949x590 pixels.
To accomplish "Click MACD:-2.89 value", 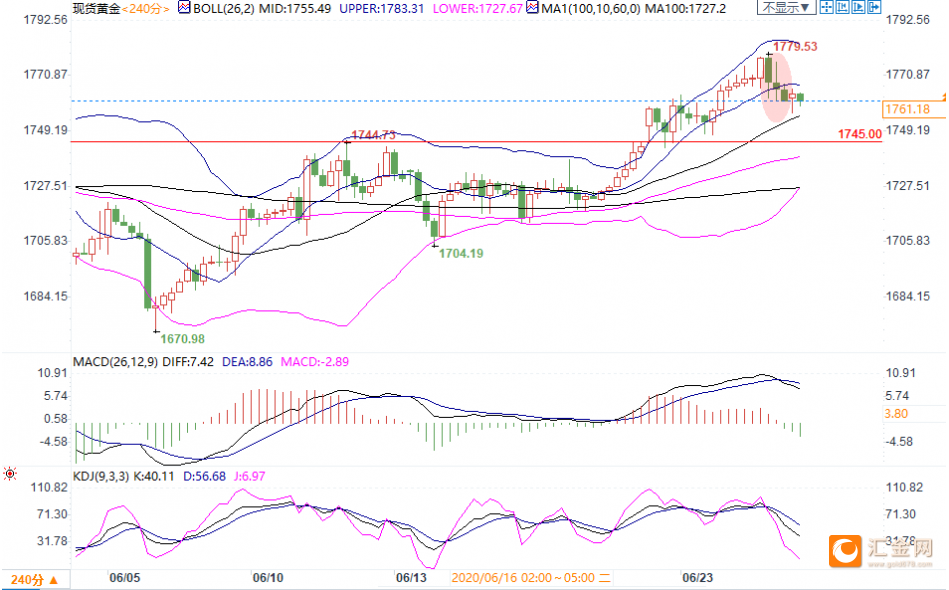I will 315,362.
